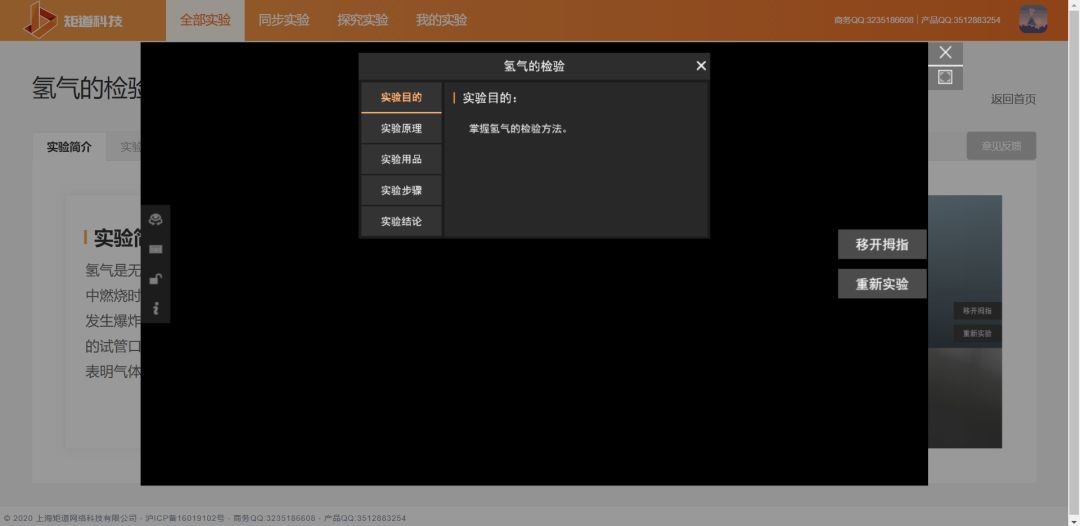The width and height of the screenshot is (1080, 526).
Task: Close the 氢气的检验 info dialog
Action: (x=701, y=66)
